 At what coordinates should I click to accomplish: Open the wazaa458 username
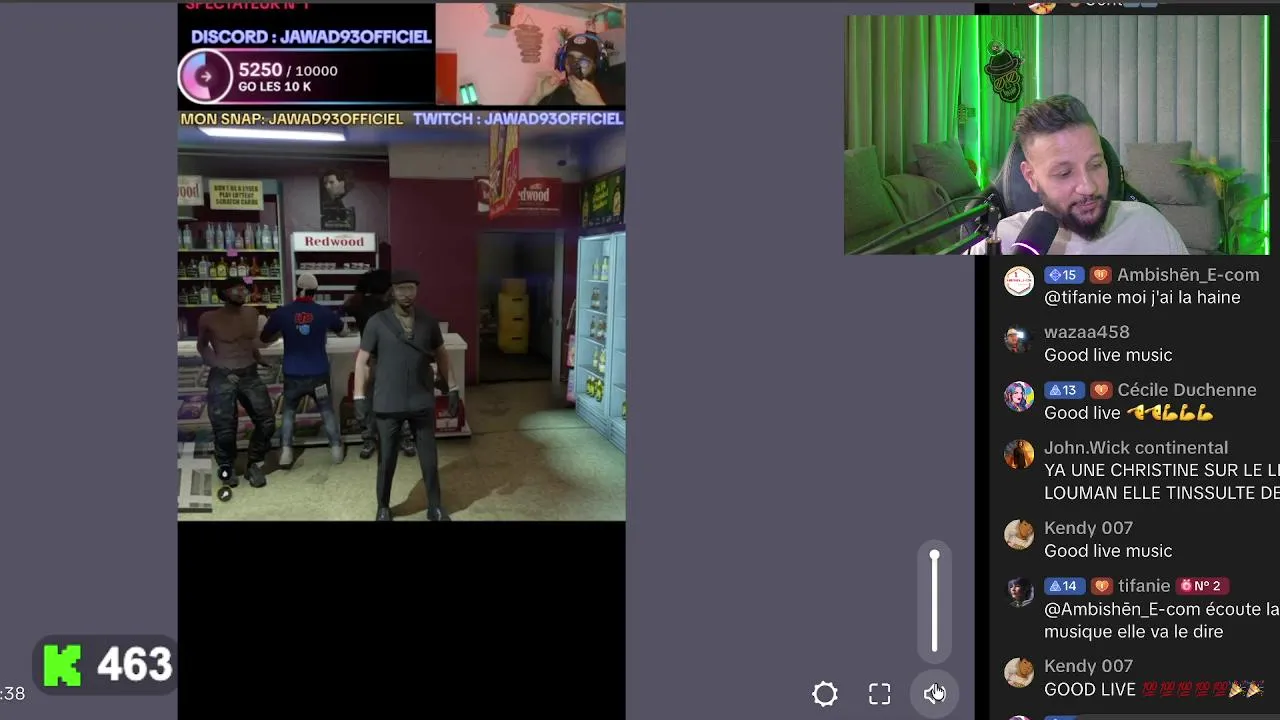pyautogui.click(x=1087, y=332)
